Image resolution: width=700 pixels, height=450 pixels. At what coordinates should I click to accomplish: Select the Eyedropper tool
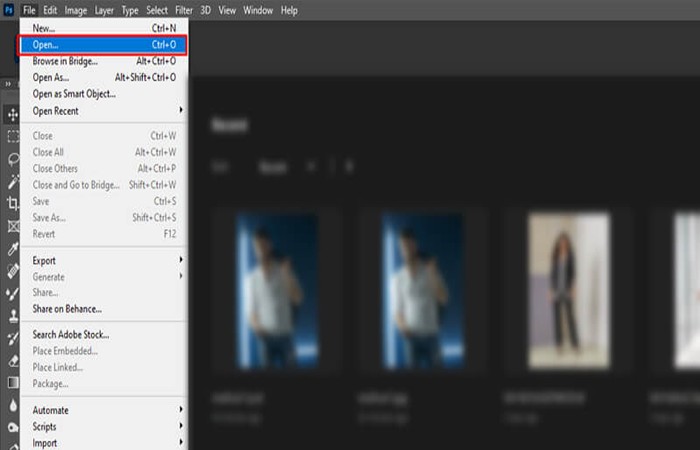point(13,249)
